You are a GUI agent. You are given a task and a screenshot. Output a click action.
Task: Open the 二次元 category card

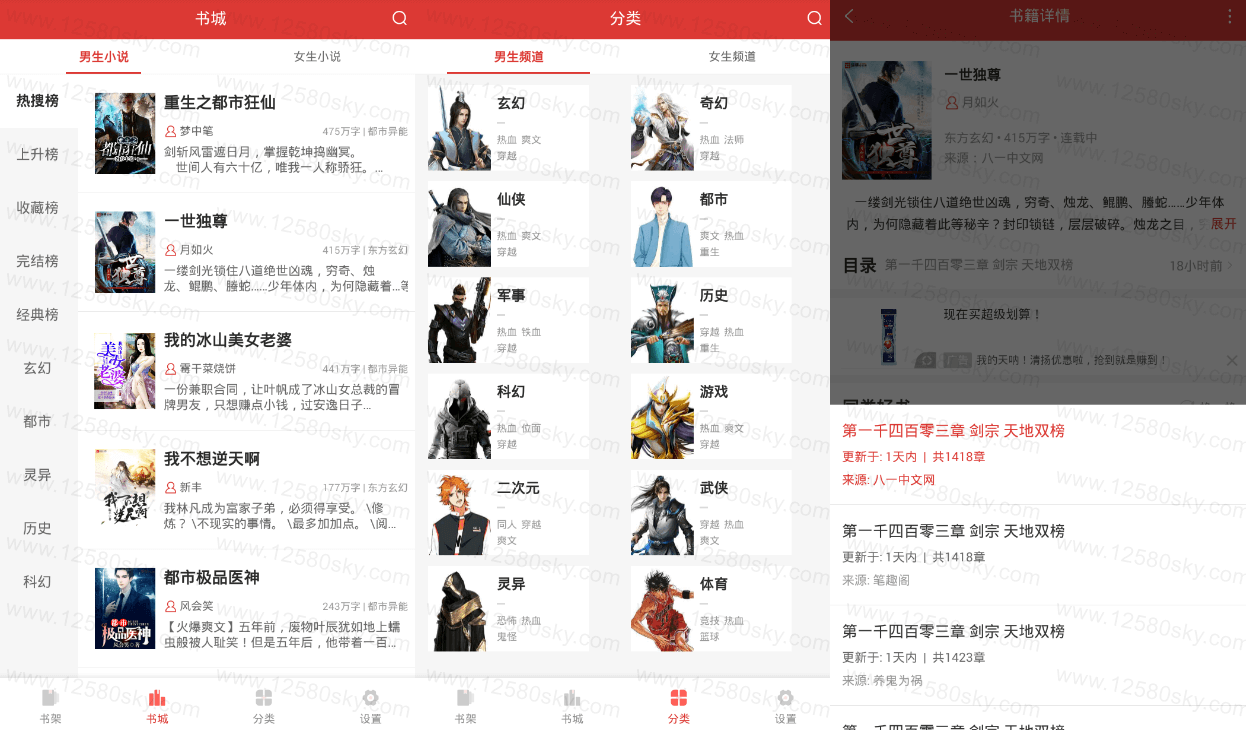[508, 513]
